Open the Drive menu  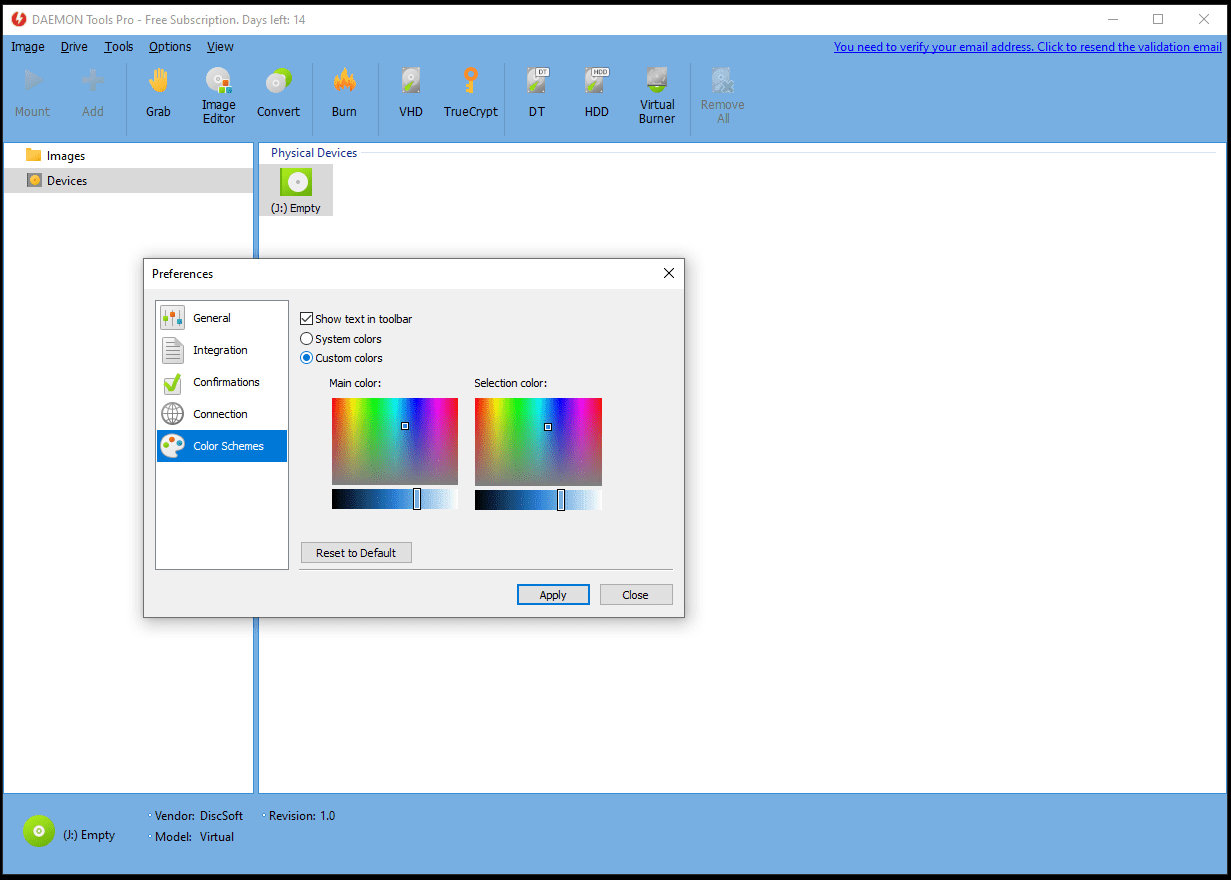[x=74, y=47]
